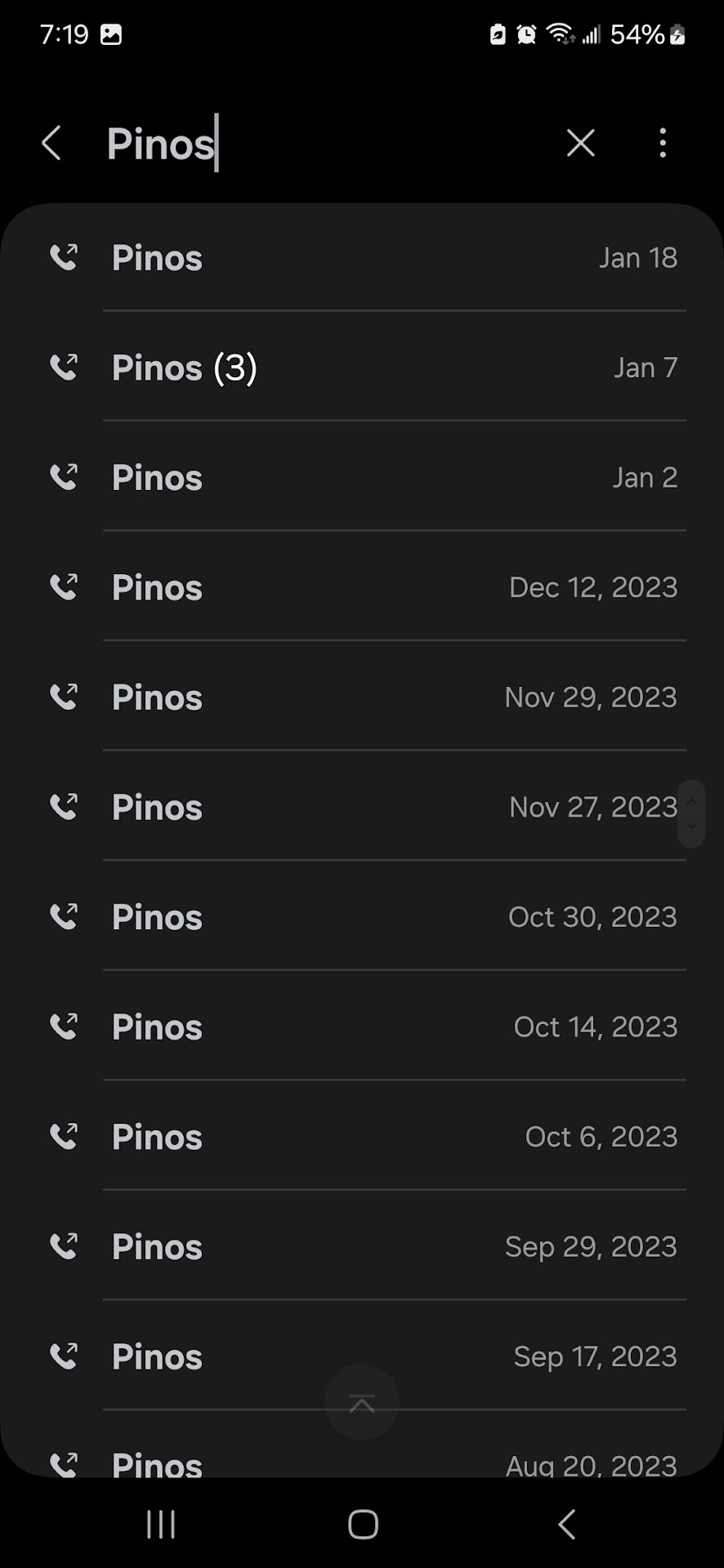Tap outgoing call icon for Jan 2 entry

tap(64, 477)
